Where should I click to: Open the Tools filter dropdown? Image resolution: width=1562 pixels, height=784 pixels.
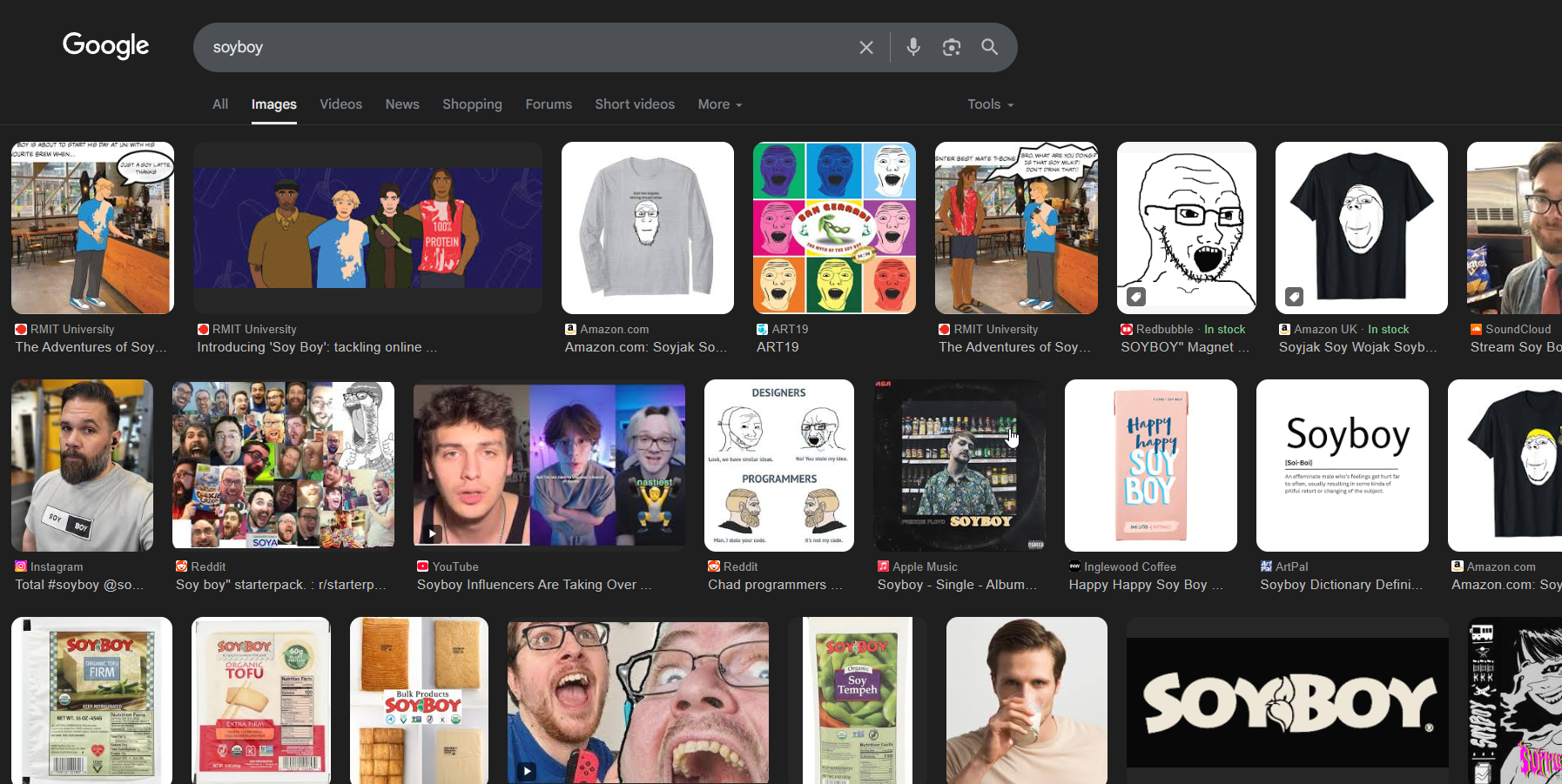(991, 104)
